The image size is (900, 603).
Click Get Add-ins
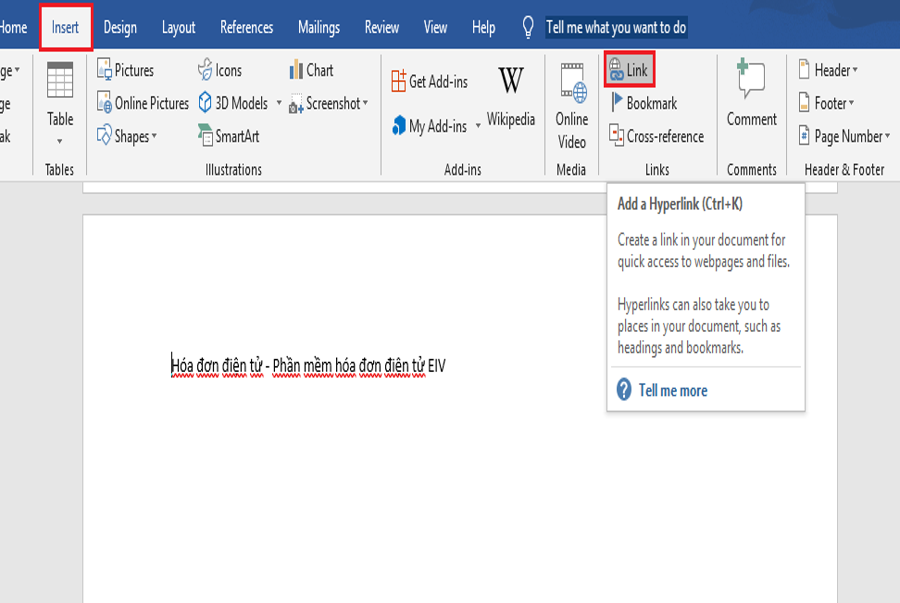pyautogui.click(x=429, y=81)
